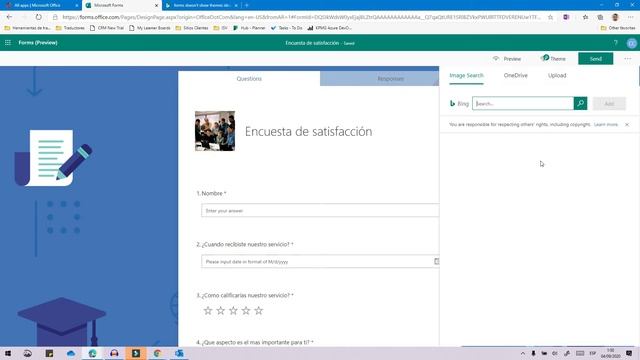Focus the Bing image search field
Screen dimensions: 640x360
tap(523, 103)
